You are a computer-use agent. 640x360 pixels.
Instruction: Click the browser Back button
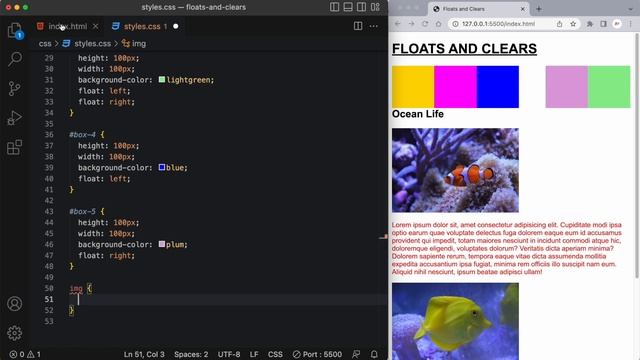pyautogui.click(x=398, y=24)
